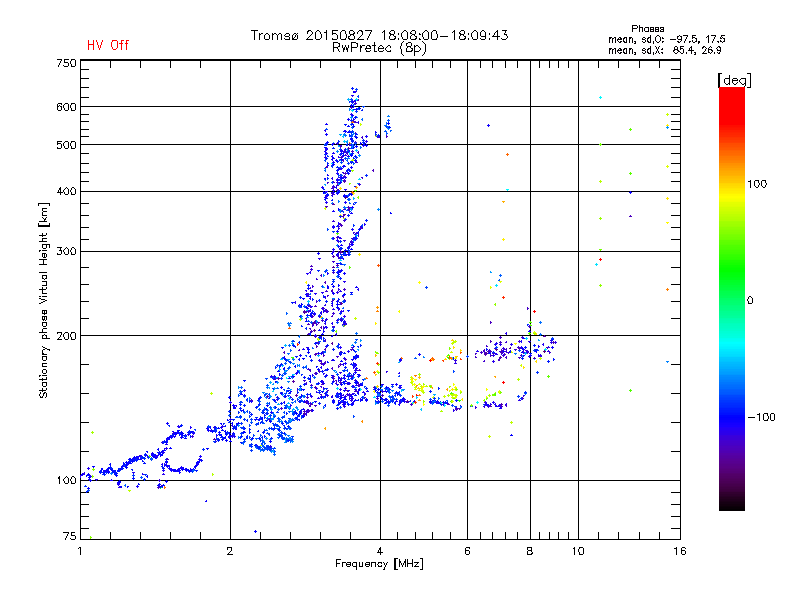
Task: Click the colorbar tick label '100'
Action: (x=757, y=184)
